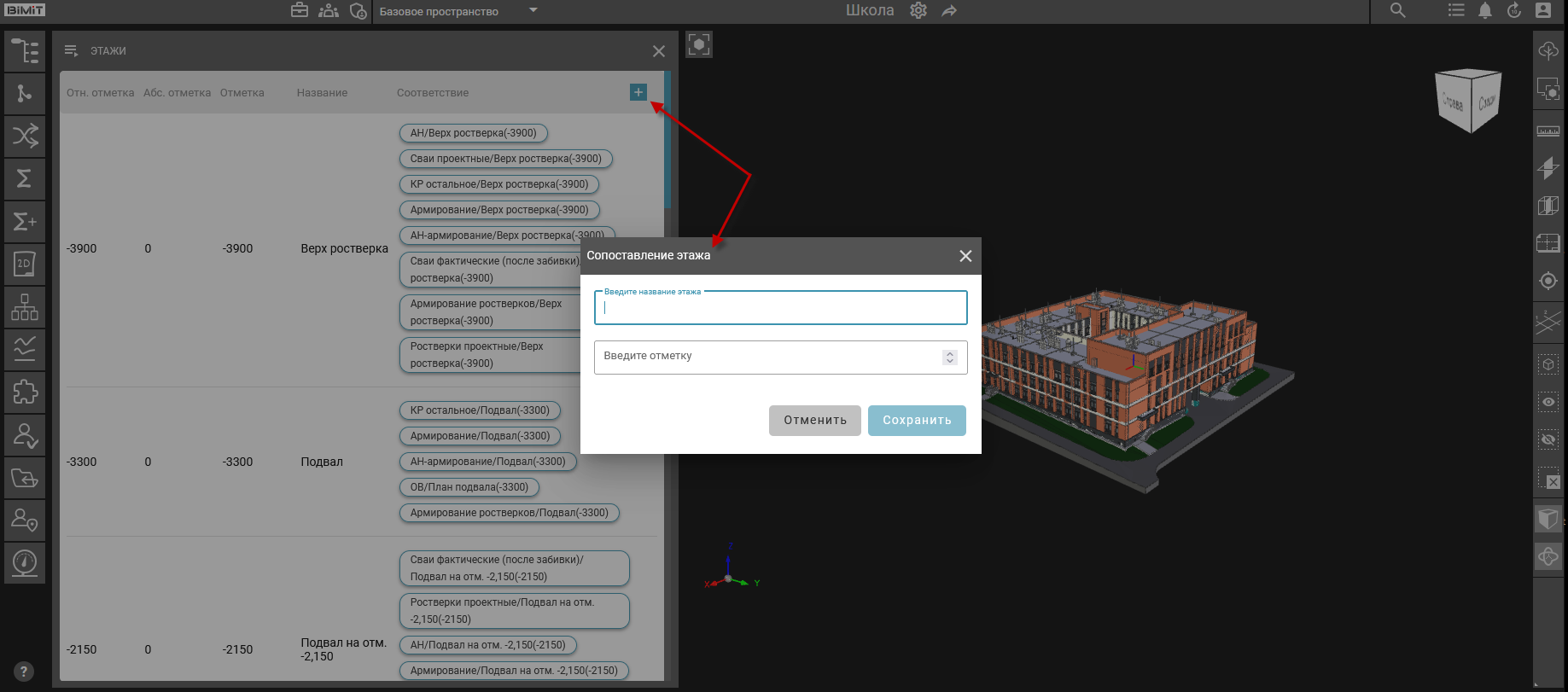Open the dashboard gauge icon

point(25,563)
